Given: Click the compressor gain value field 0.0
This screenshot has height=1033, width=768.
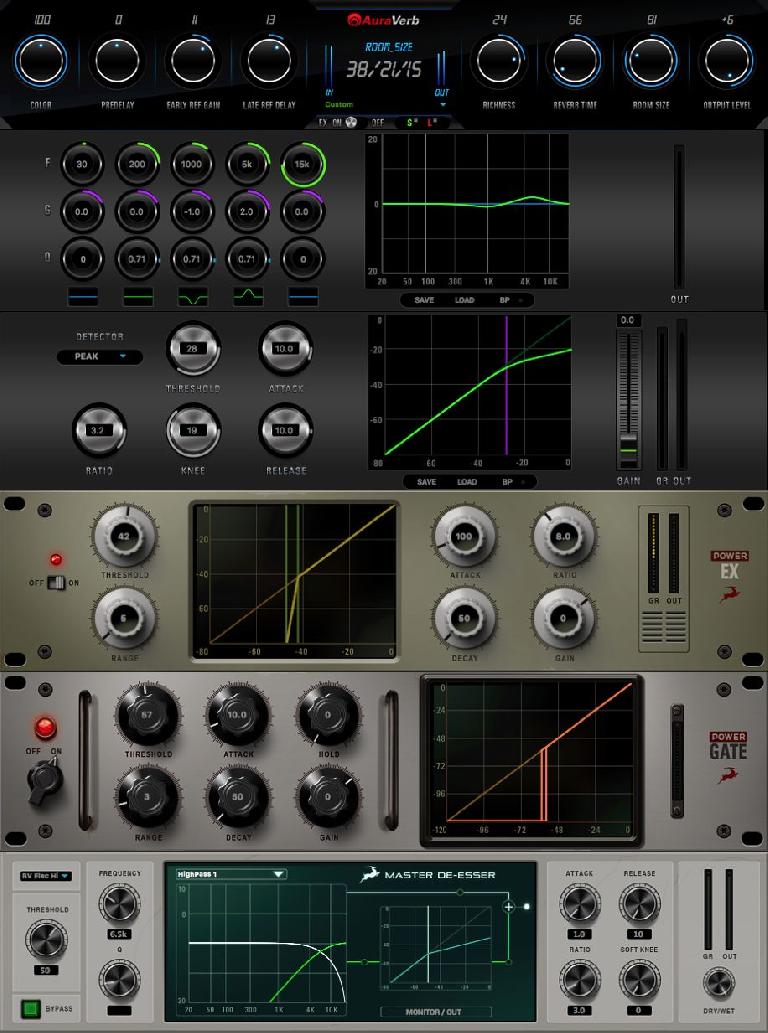Looking at the screenshot, I should pyautogui.click(x=628, y=320).
